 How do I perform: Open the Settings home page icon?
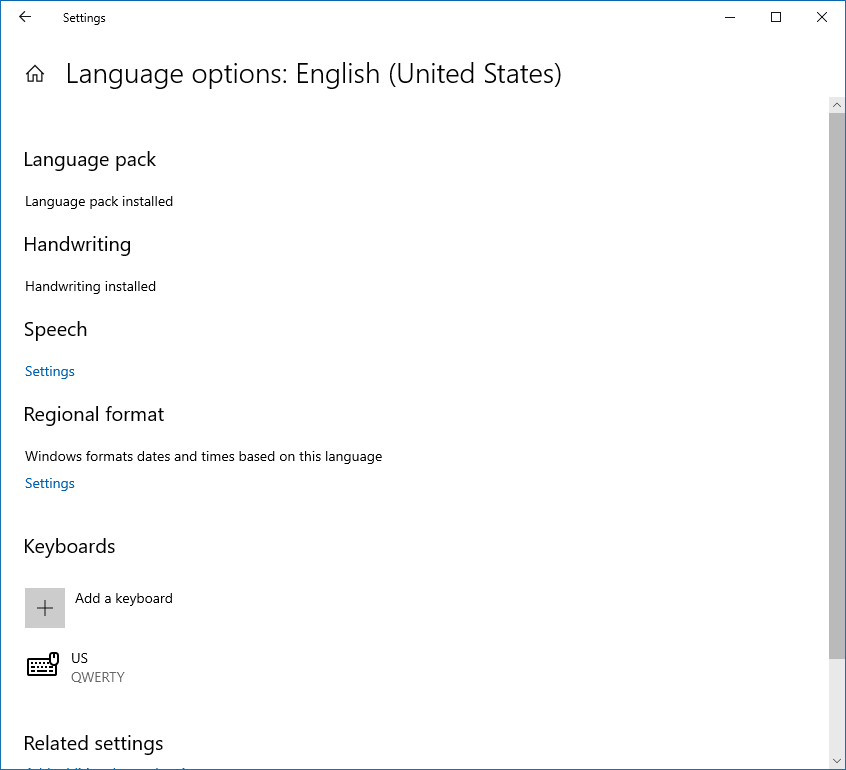pos(35,74)
